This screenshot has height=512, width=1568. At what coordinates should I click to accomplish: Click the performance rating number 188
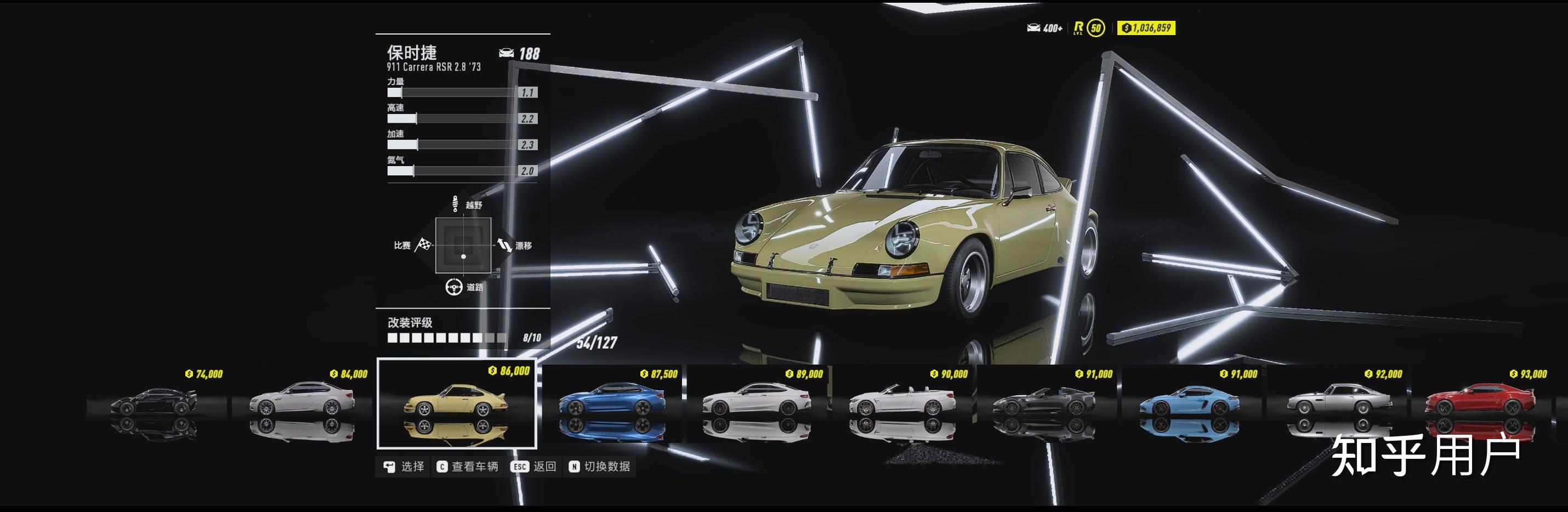[529, 54]
